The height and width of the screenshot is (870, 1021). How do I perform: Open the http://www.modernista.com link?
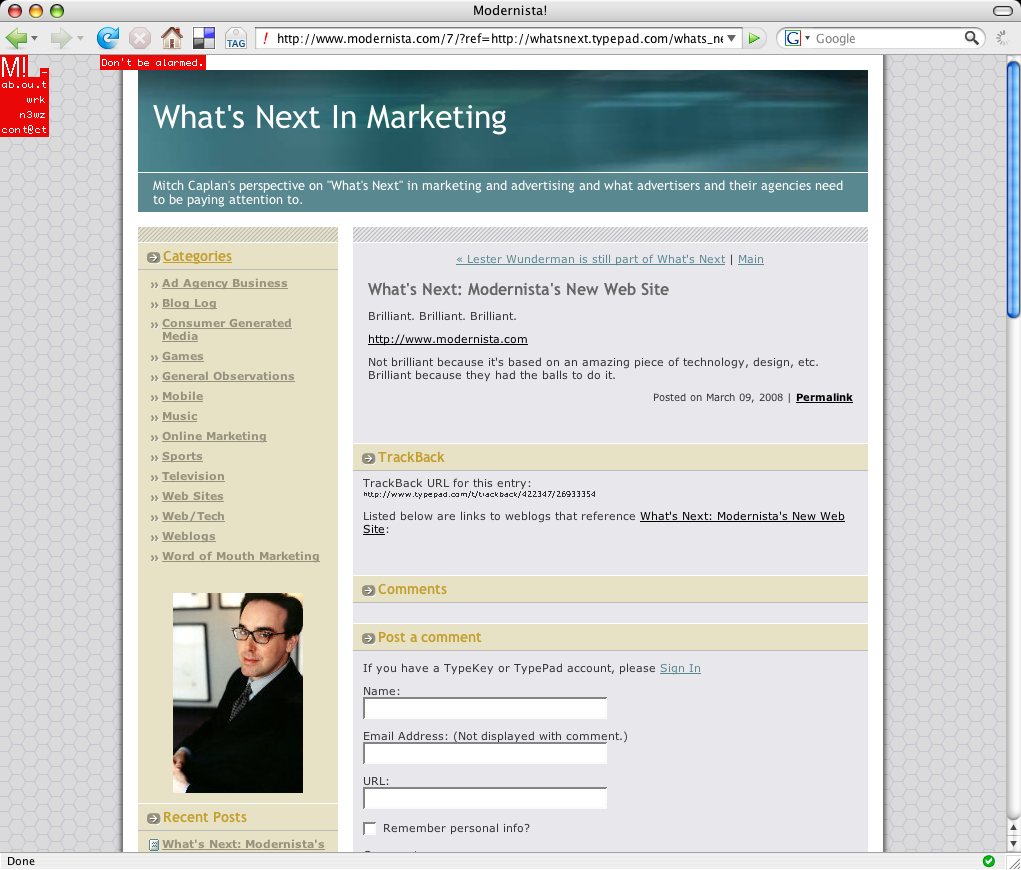coord(447,339)
